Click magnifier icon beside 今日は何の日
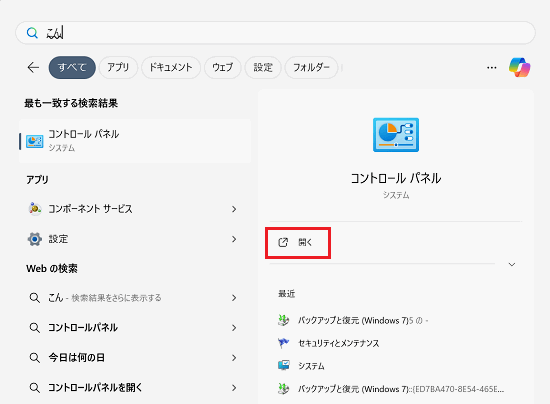The width and height of the screenshot is (550, 404). tap(34, 358)
